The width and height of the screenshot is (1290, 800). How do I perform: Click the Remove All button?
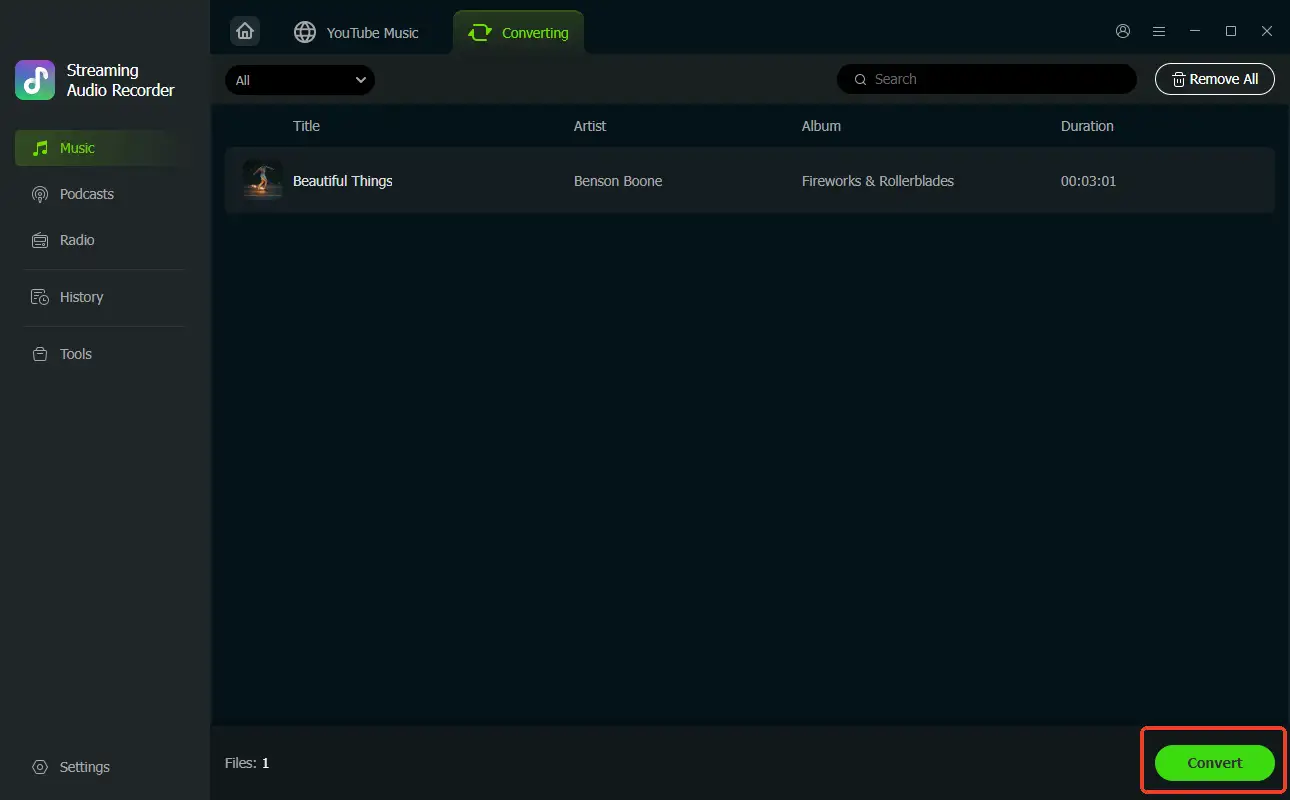click(1215, 79)
